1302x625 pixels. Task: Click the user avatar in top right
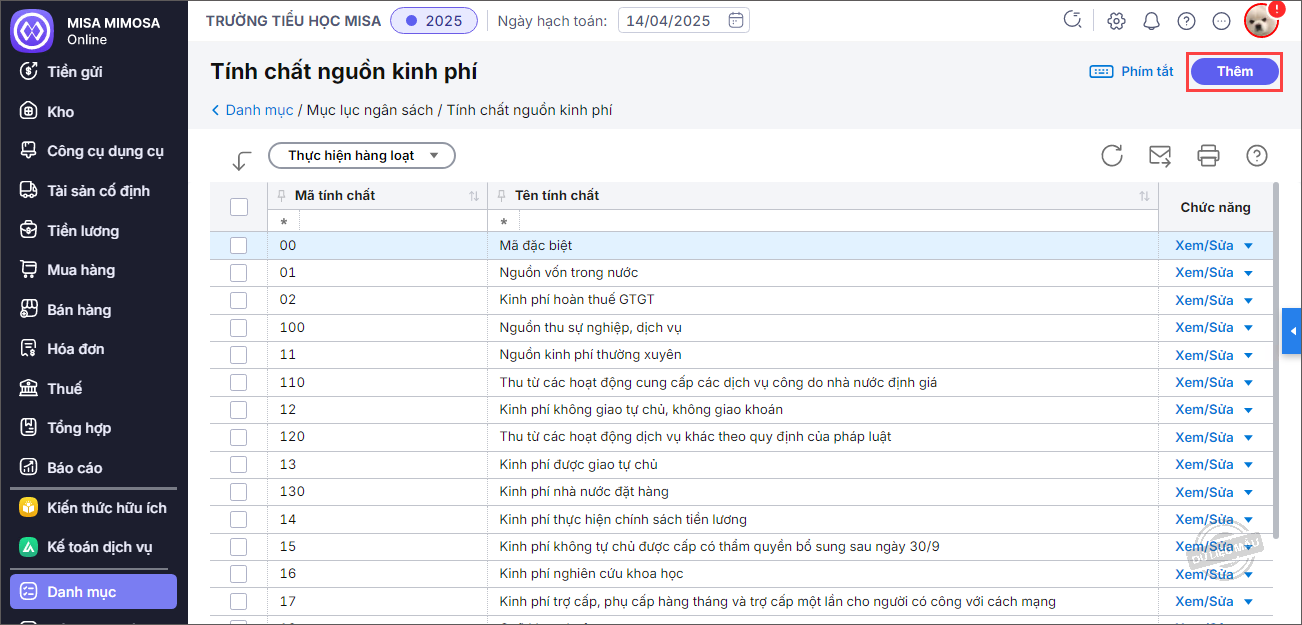(1261, 20)
